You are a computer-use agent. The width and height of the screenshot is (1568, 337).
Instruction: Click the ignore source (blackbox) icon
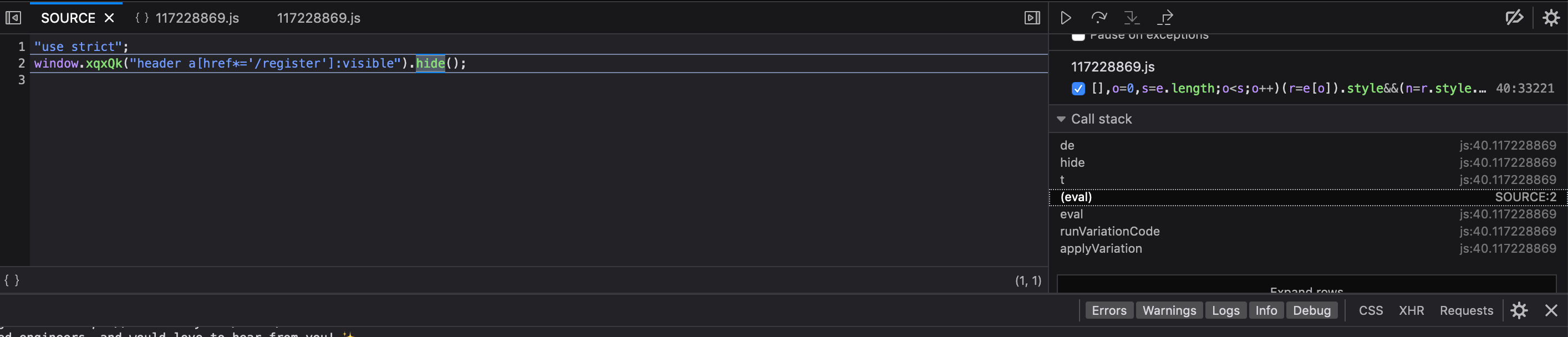(x=1514, y=18)
